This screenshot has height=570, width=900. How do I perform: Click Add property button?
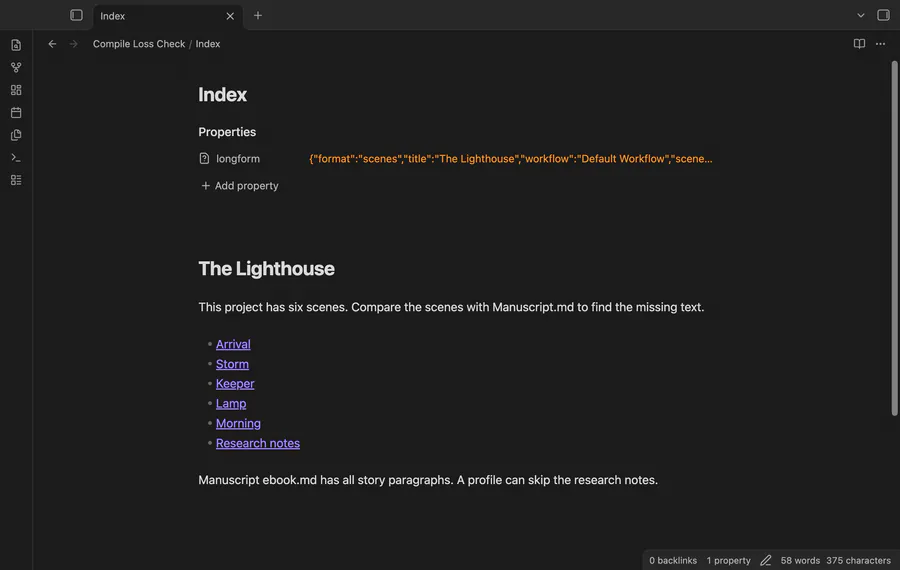coord(239,185)
